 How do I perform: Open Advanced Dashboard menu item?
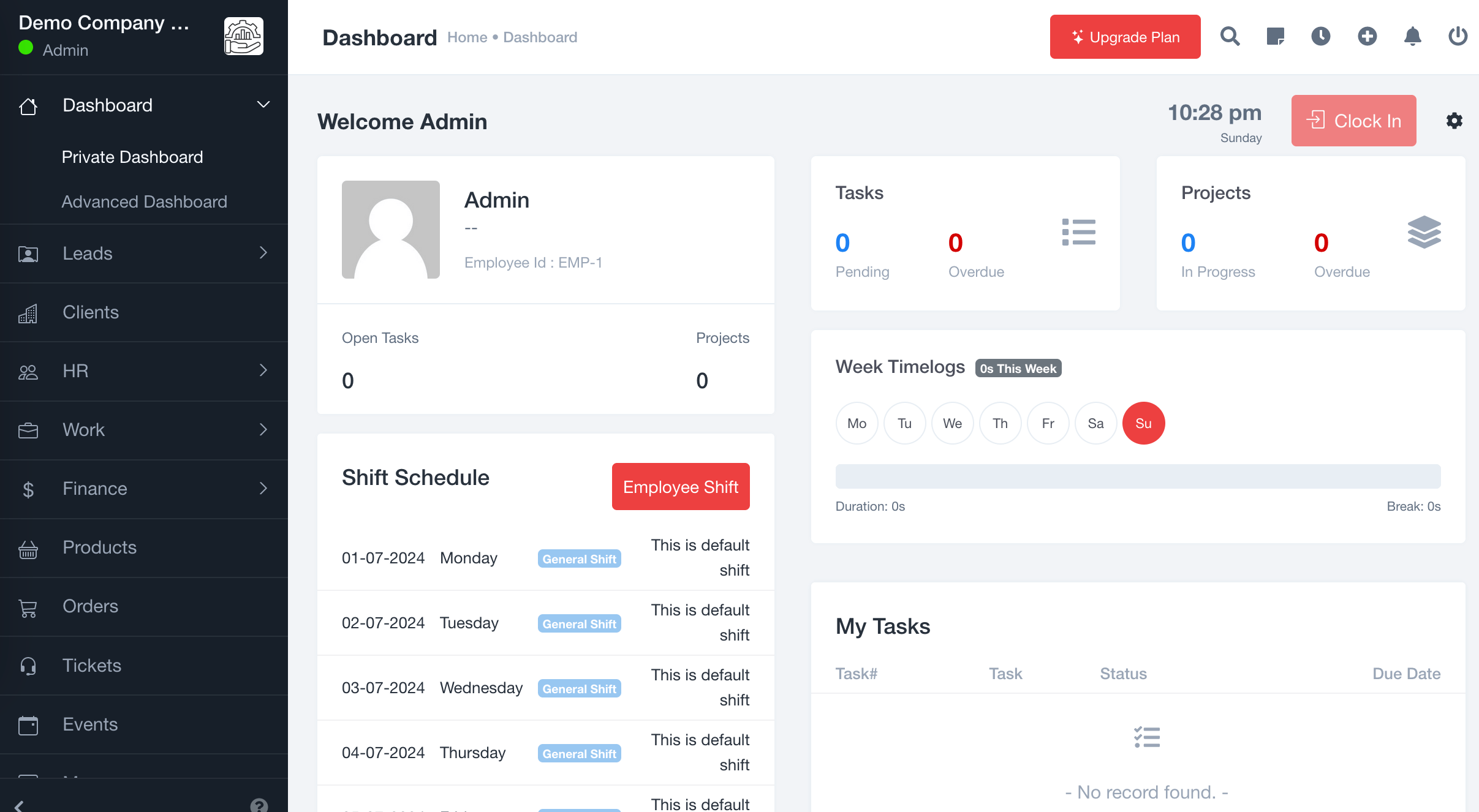(x=145, y=201)
